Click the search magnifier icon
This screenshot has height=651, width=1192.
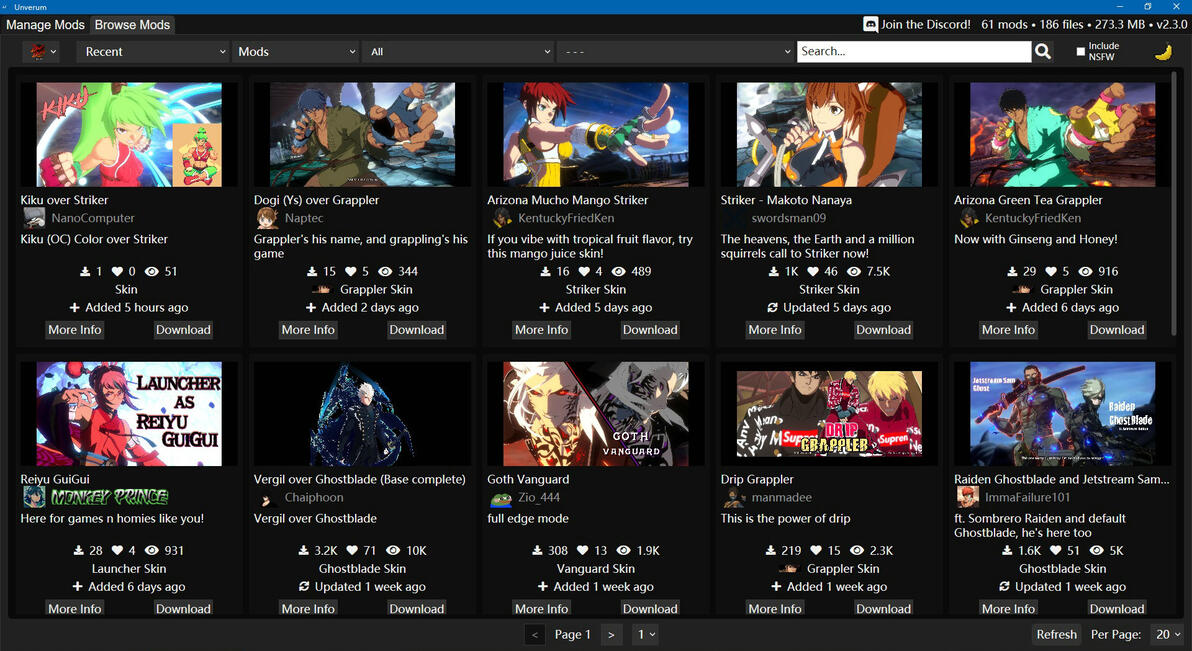click(1043, 52)
